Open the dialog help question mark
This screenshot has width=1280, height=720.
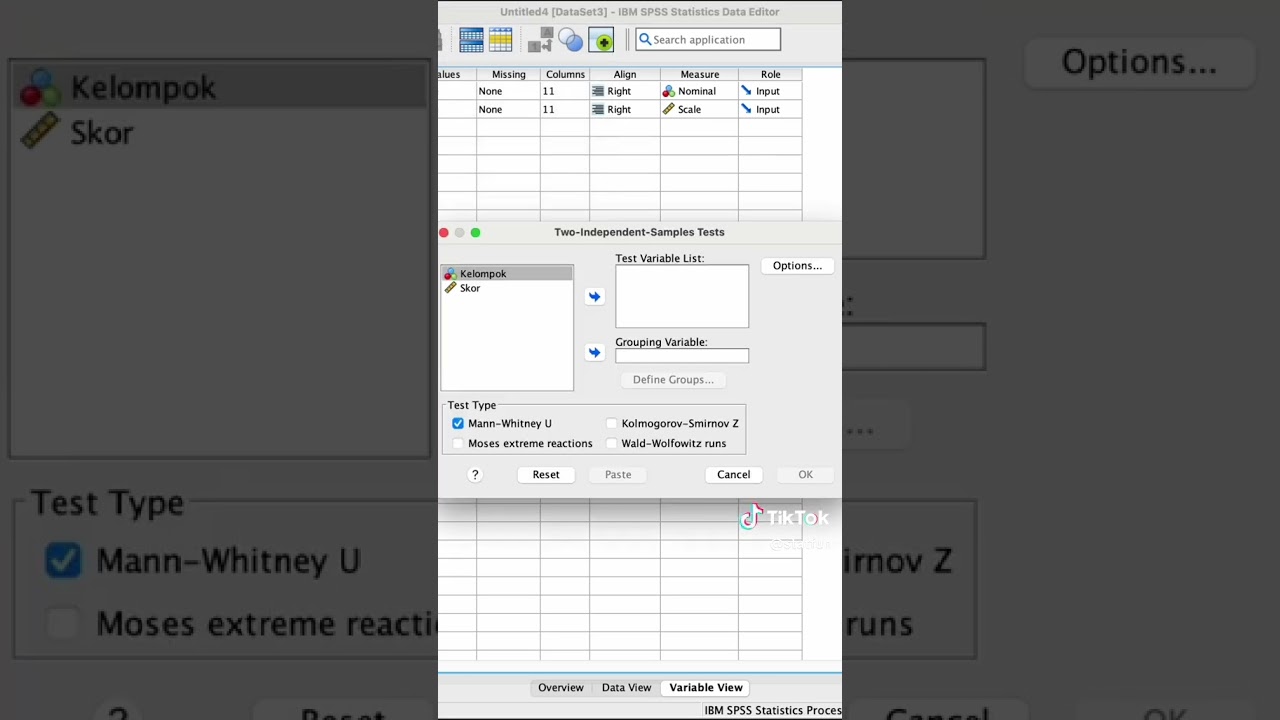coord(475,475)
